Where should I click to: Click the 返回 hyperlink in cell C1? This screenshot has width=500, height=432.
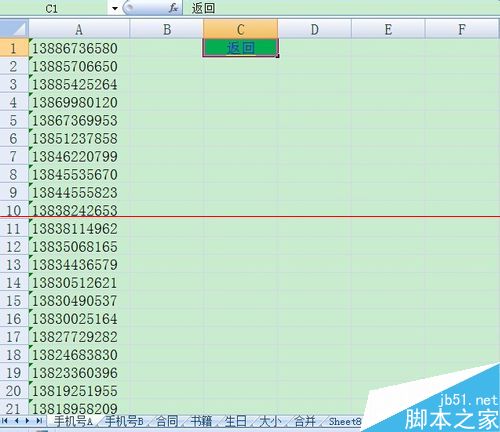coord(241,48)
